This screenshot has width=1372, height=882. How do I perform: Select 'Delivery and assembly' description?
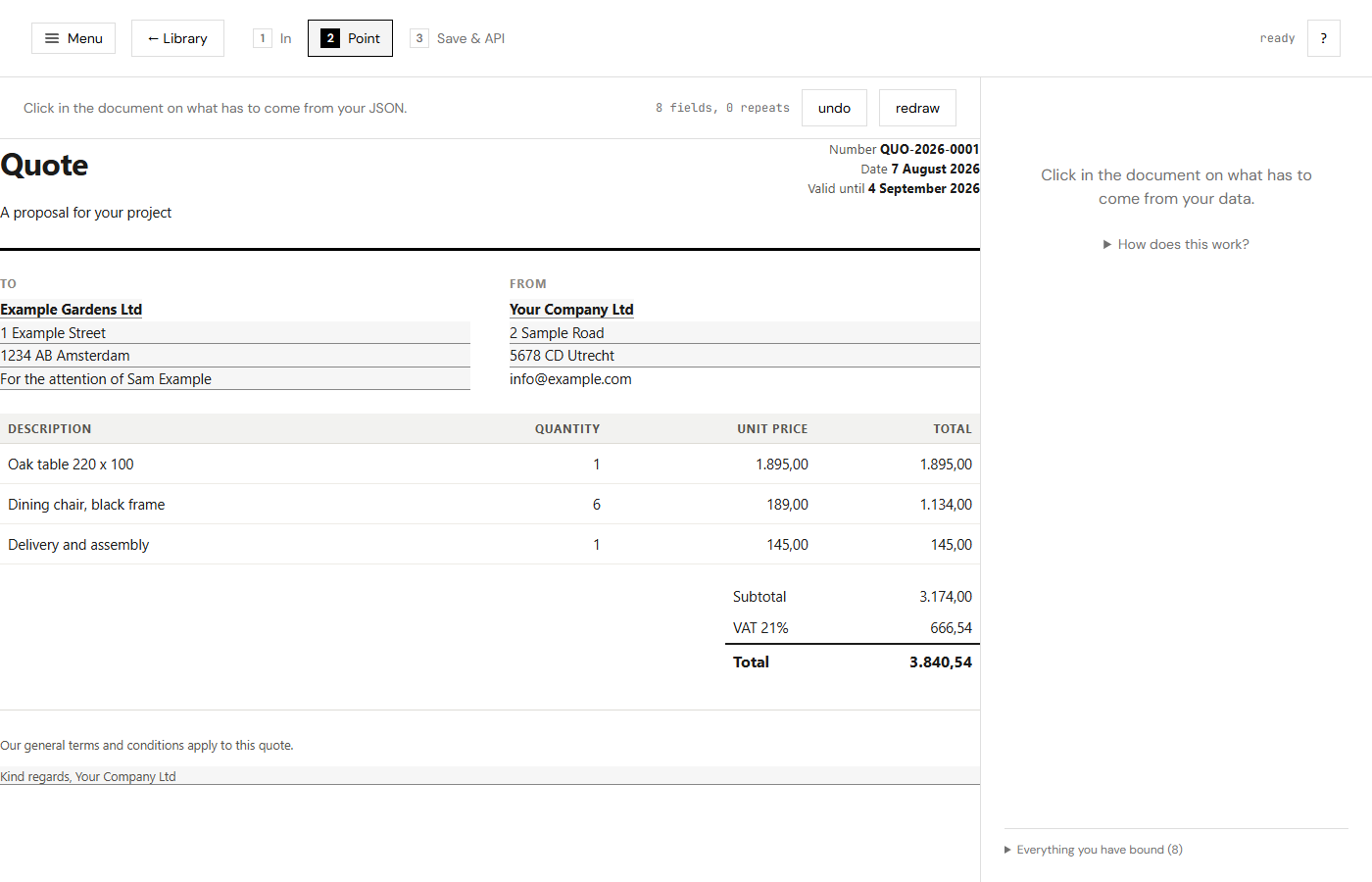78,545
